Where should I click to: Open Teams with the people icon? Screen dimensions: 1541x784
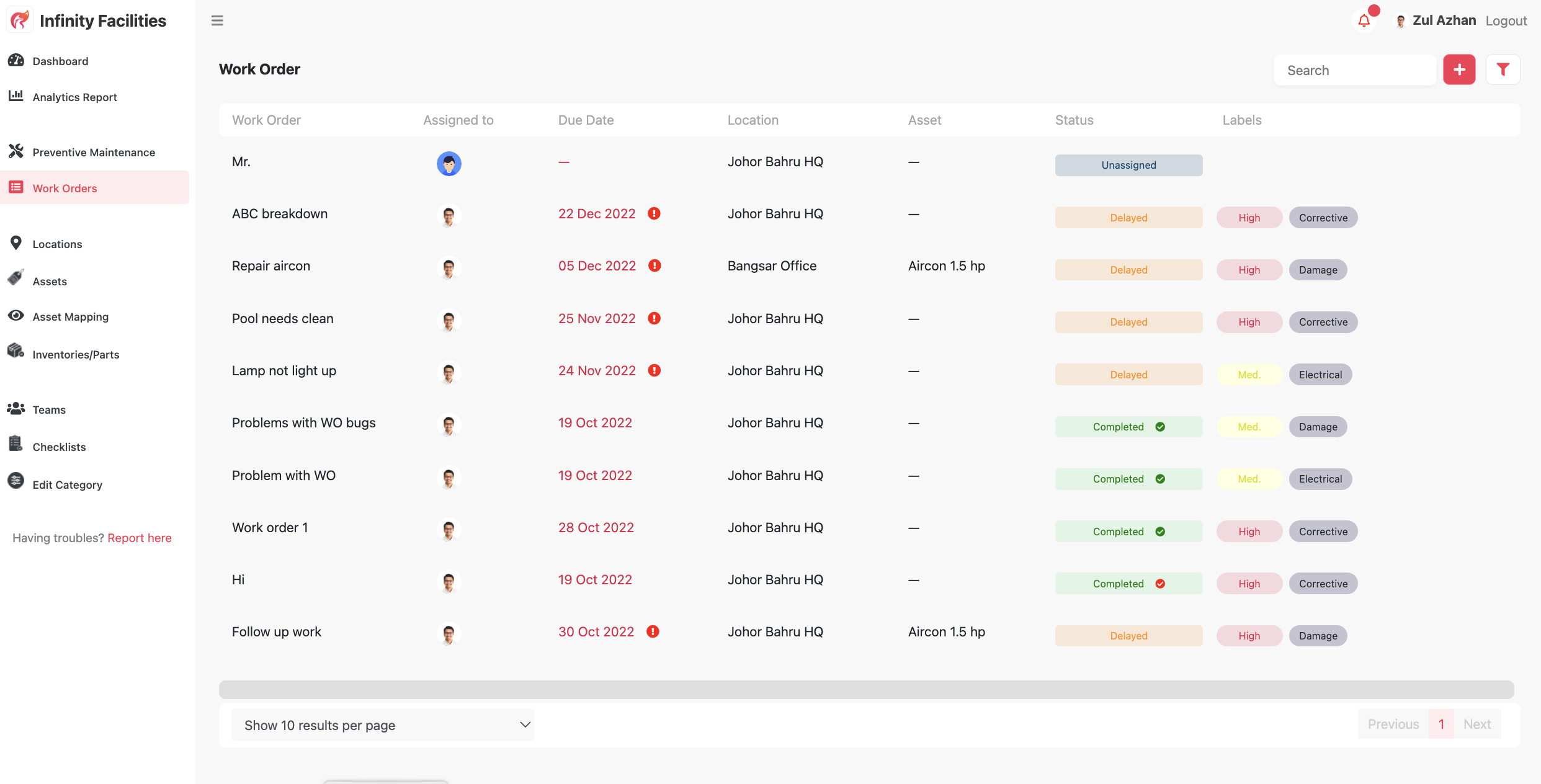click(x=16, y=408)
